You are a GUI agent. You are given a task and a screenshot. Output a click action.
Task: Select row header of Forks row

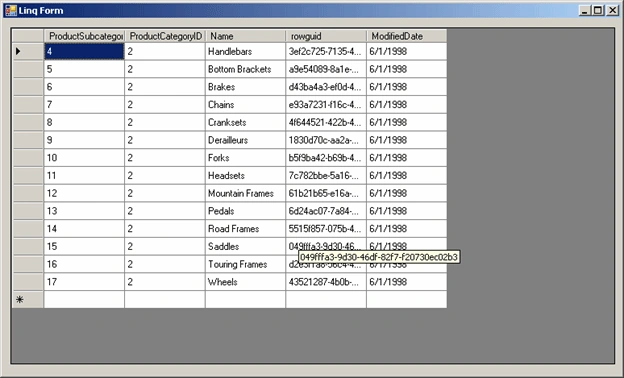click(28, 158)
